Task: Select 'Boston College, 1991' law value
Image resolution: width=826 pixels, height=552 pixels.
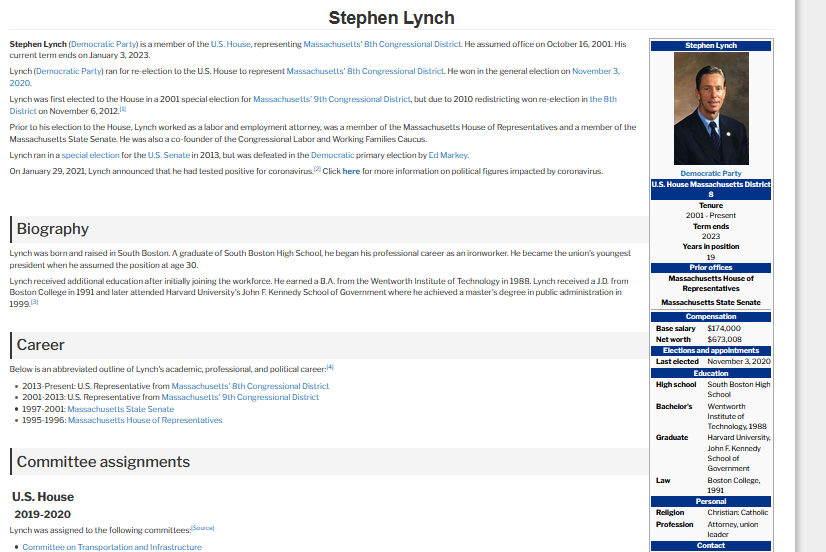Action: (733, 485)
